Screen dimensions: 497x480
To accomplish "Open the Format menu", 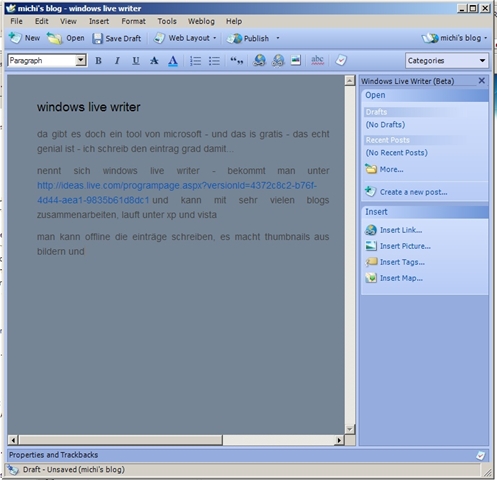I will click(x=133, y=21).
